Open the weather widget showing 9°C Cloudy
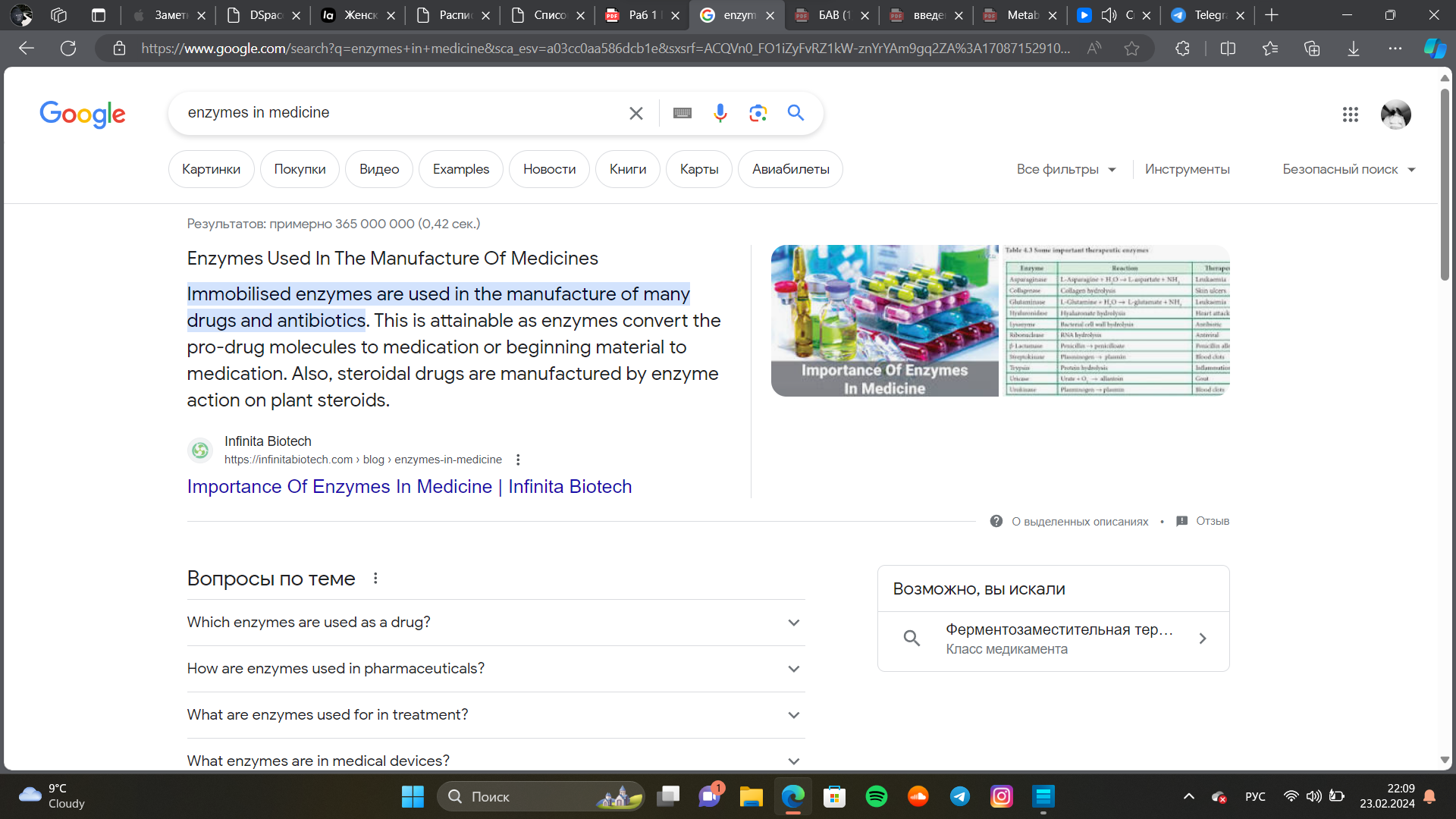Viewport: 1456px width, 819px height. click(x=52, y=796)
